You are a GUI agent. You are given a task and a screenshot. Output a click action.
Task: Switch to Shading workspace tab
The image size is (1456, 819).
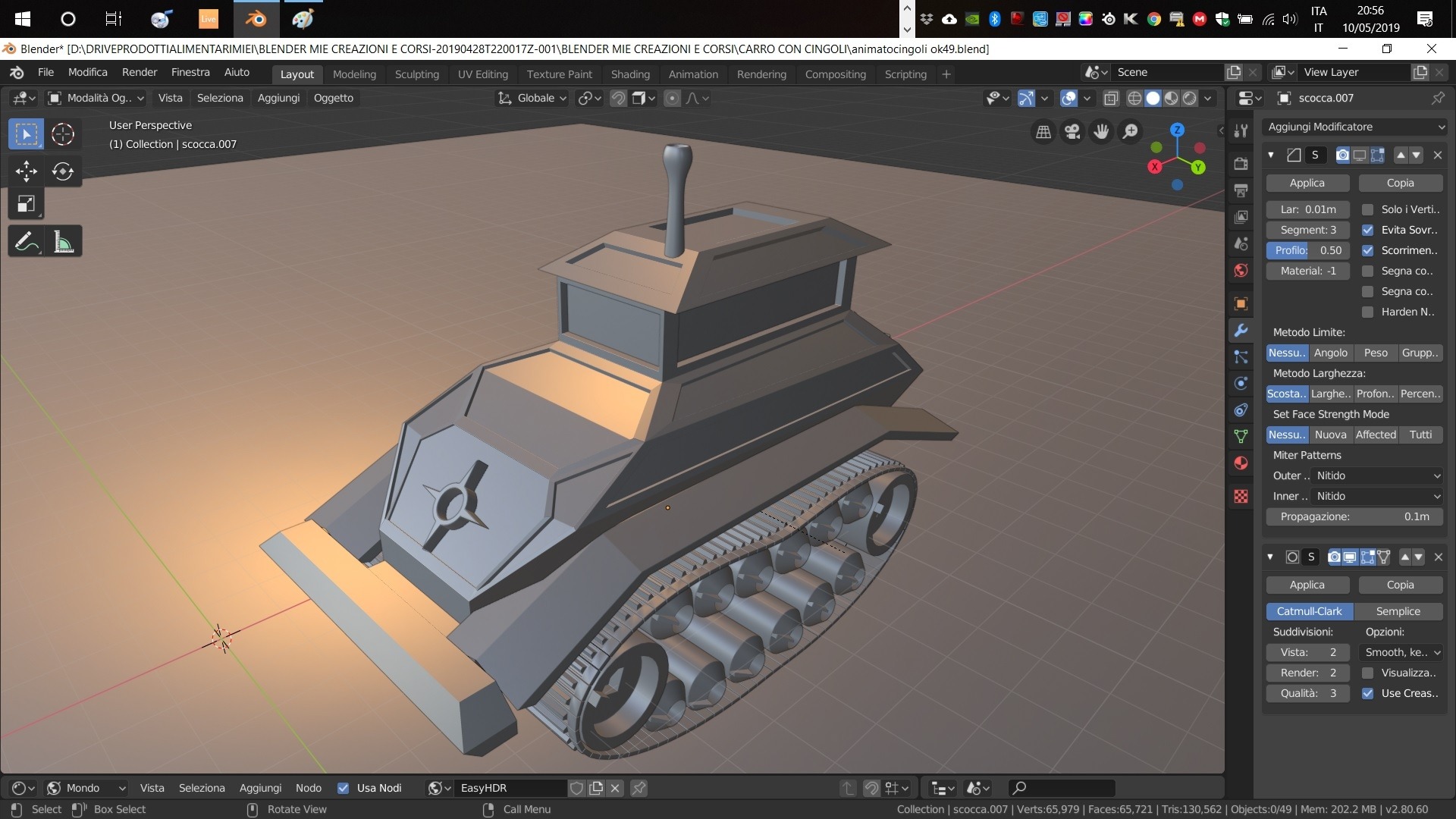(630, 74)
